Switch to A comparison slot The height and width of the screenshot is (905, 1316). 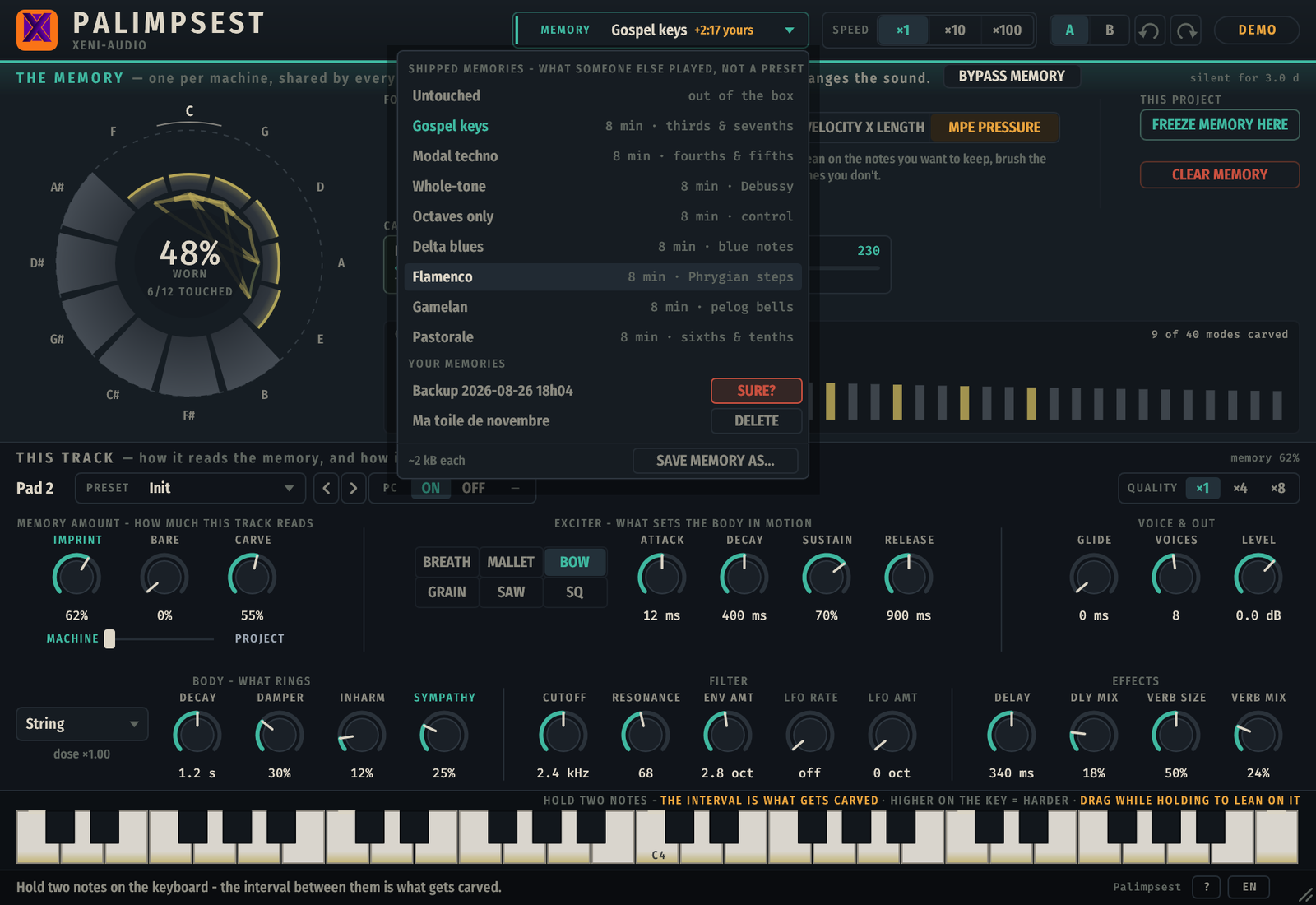click(1070, 30)
